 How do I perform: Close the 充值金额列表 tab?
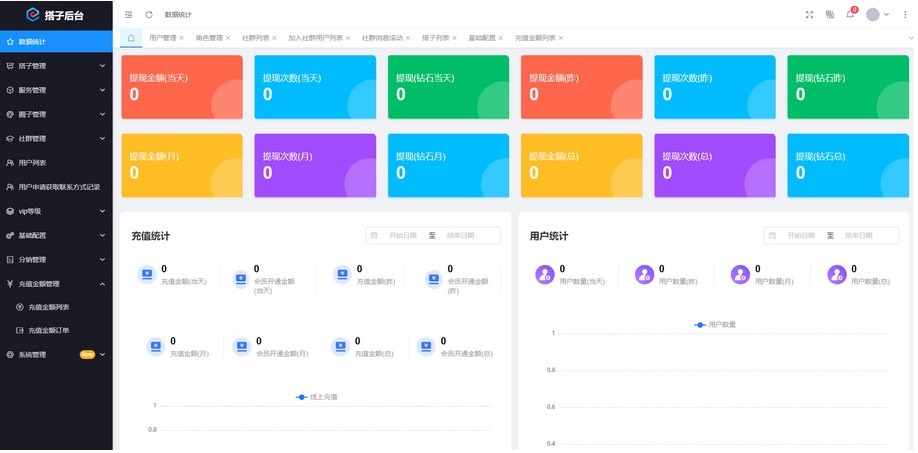560,38
